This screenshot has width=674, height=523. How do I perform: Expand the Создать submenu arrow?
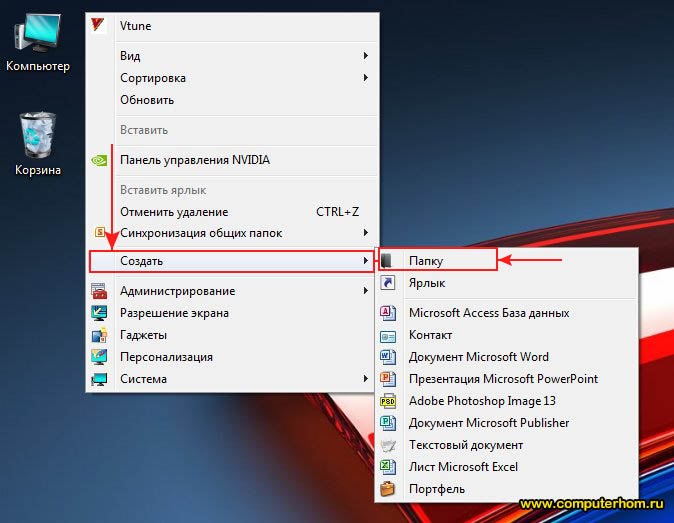(365, 260)
